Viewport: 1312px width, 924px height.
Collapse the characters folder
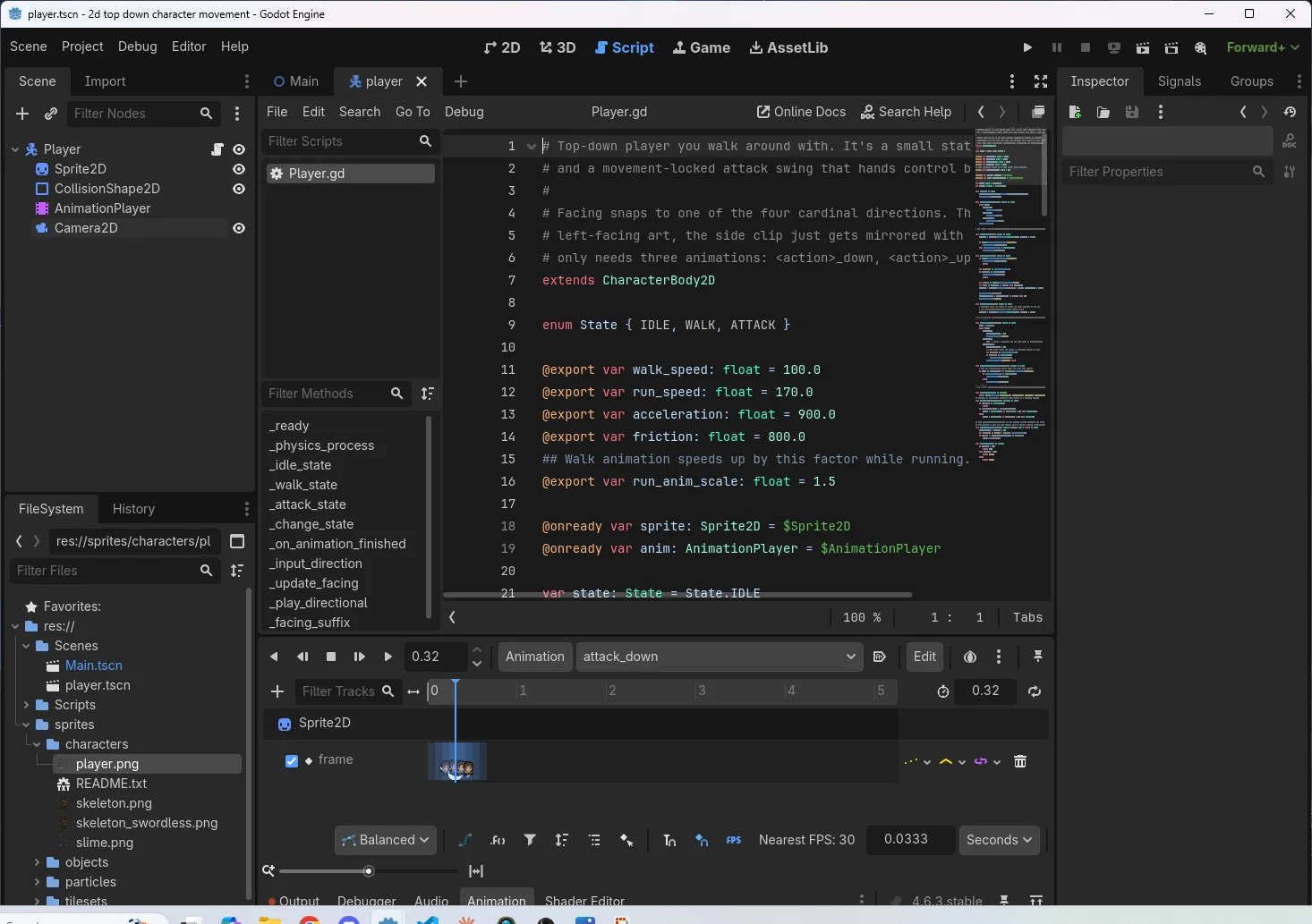[x=37, y=744]
